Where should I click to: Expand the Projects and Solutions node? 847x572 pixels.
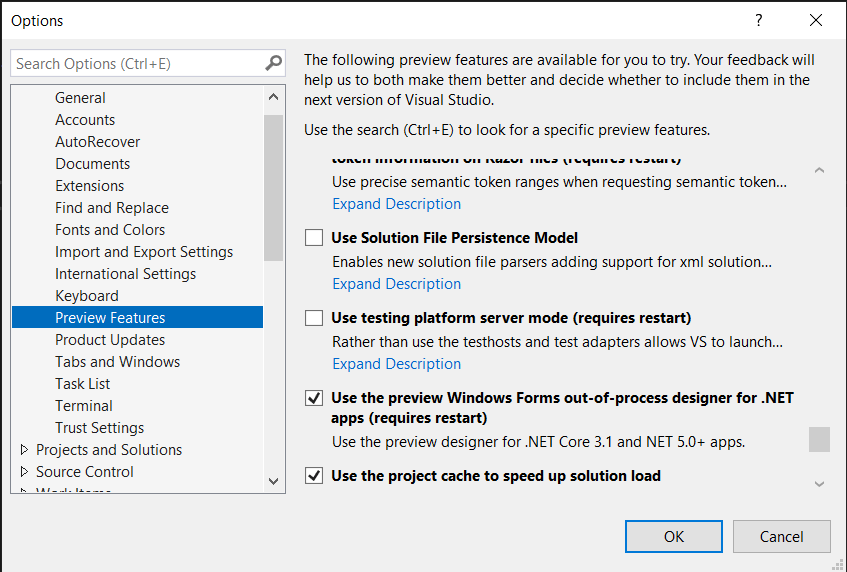click(x=24, y=449)
